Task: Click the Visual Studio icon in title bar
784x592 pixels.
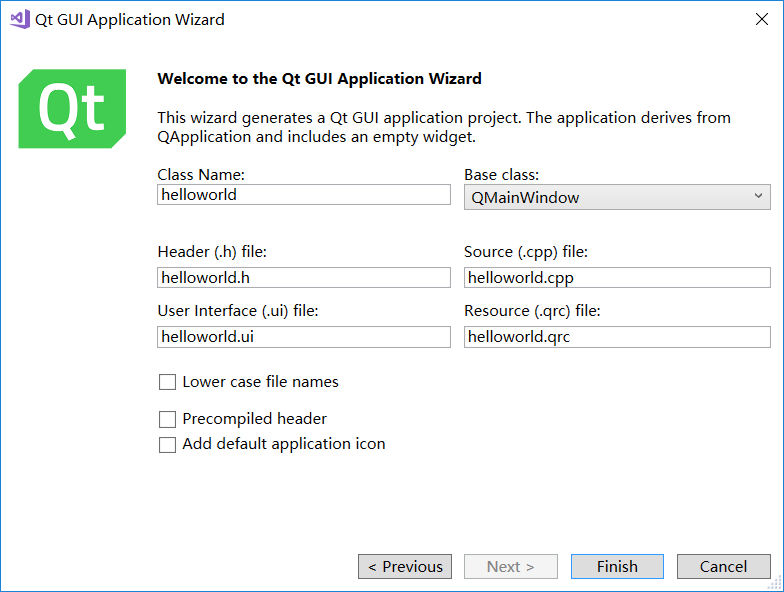Action: [x=20, y=20]
